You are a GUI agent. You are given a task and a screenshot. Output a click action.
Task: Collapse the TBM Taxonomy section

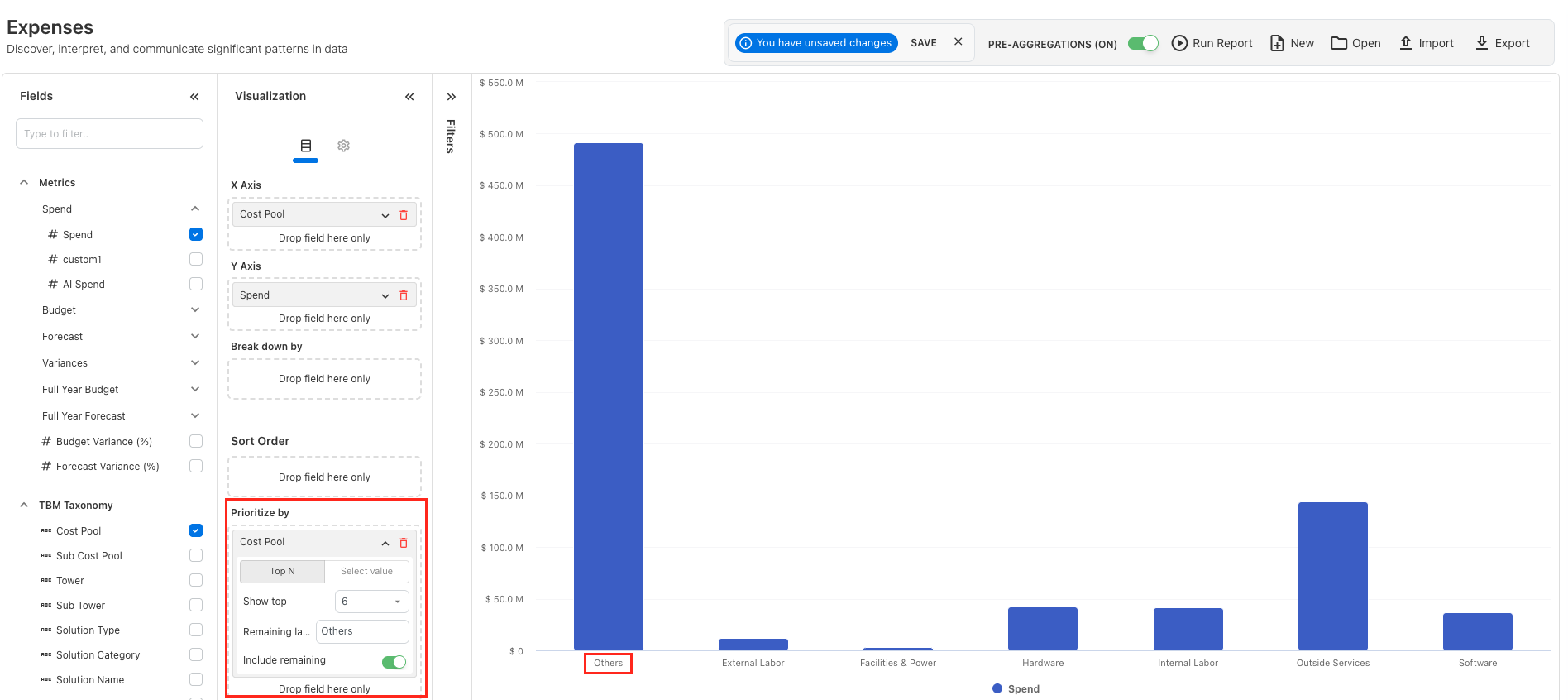pos(24,505)
